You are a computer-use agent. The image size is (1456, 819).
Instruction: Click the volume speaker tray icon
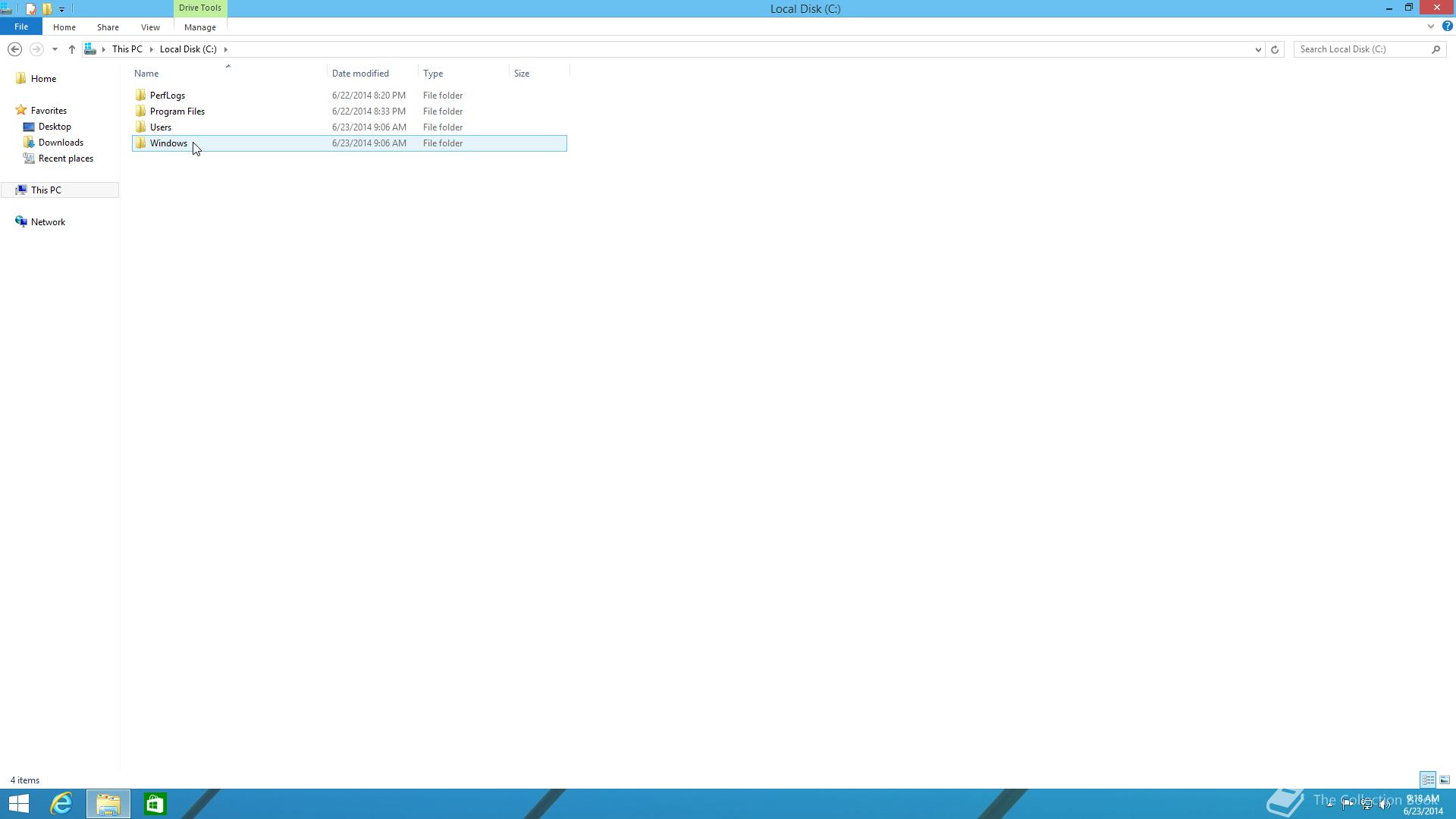[x=1385, y=805]
